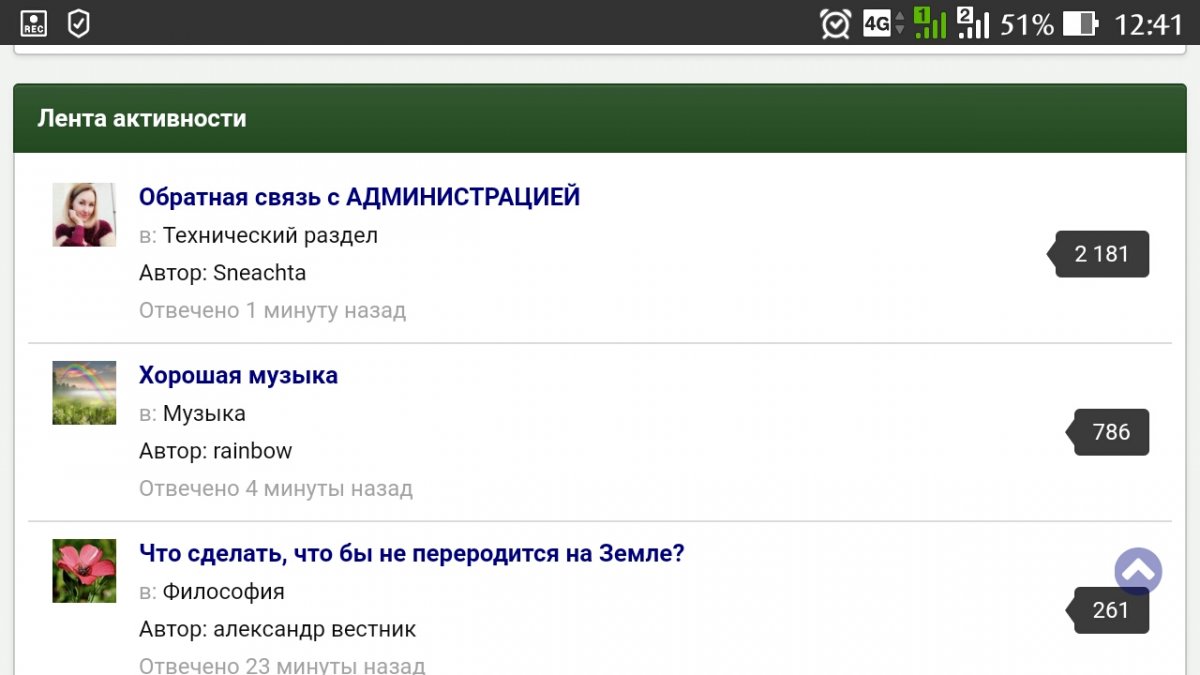Click the 786 replies count badge

click(x=1111, y=432)
